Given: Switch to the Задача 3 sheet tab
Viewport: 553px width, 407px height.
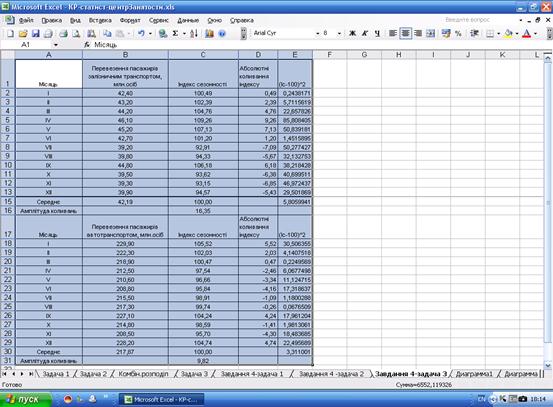Looking at the screenshot, I should 194,374.
